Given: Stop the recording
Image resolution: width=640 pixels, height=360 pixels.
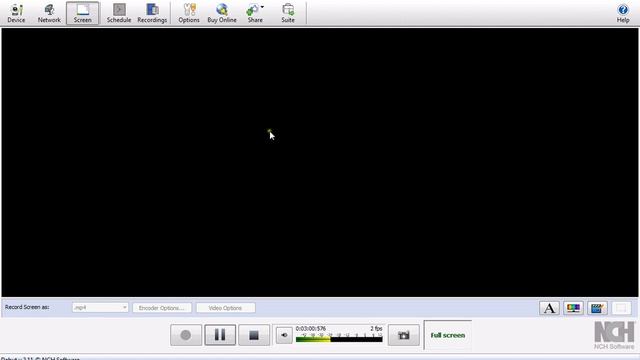Looking at the screenshot, I should pos(254,335).
